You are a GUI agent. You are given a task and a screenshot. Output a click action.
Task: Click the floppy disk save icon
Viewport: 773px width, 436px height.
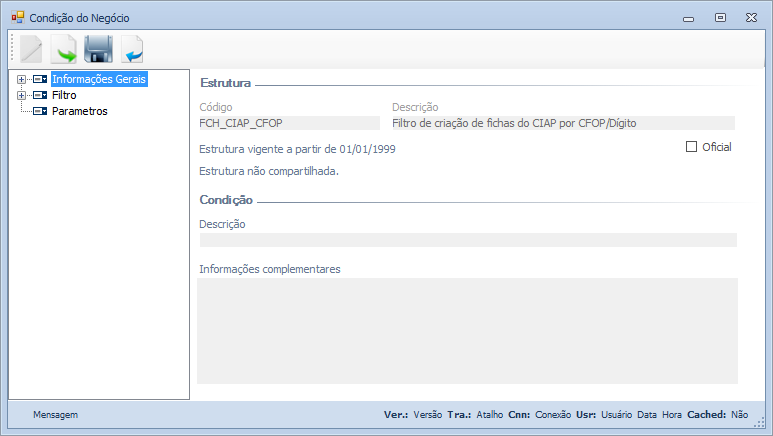(x=99, y=49)
